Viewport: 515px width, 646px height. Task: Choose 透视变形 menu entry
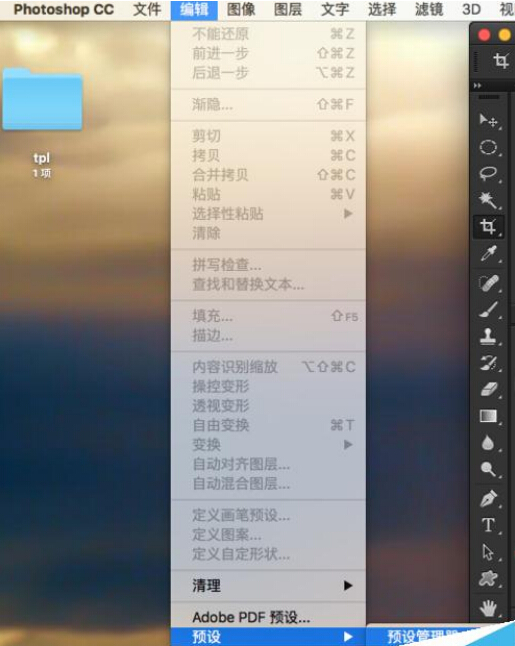click(x=268, y=406)
